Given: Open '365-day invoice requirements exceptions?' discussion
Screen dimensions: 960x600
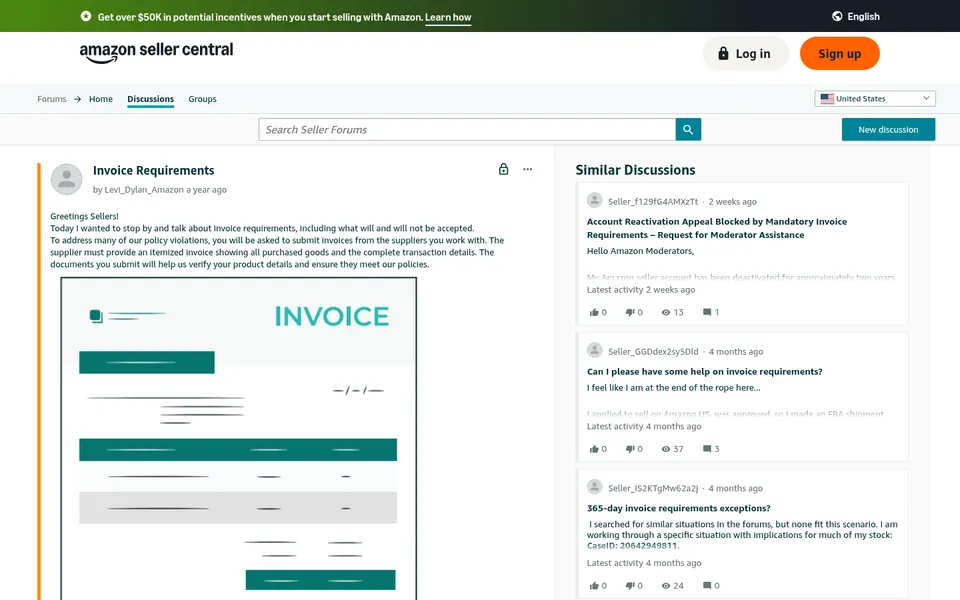Looking at the screenshot, I should [x=678, y=508].
